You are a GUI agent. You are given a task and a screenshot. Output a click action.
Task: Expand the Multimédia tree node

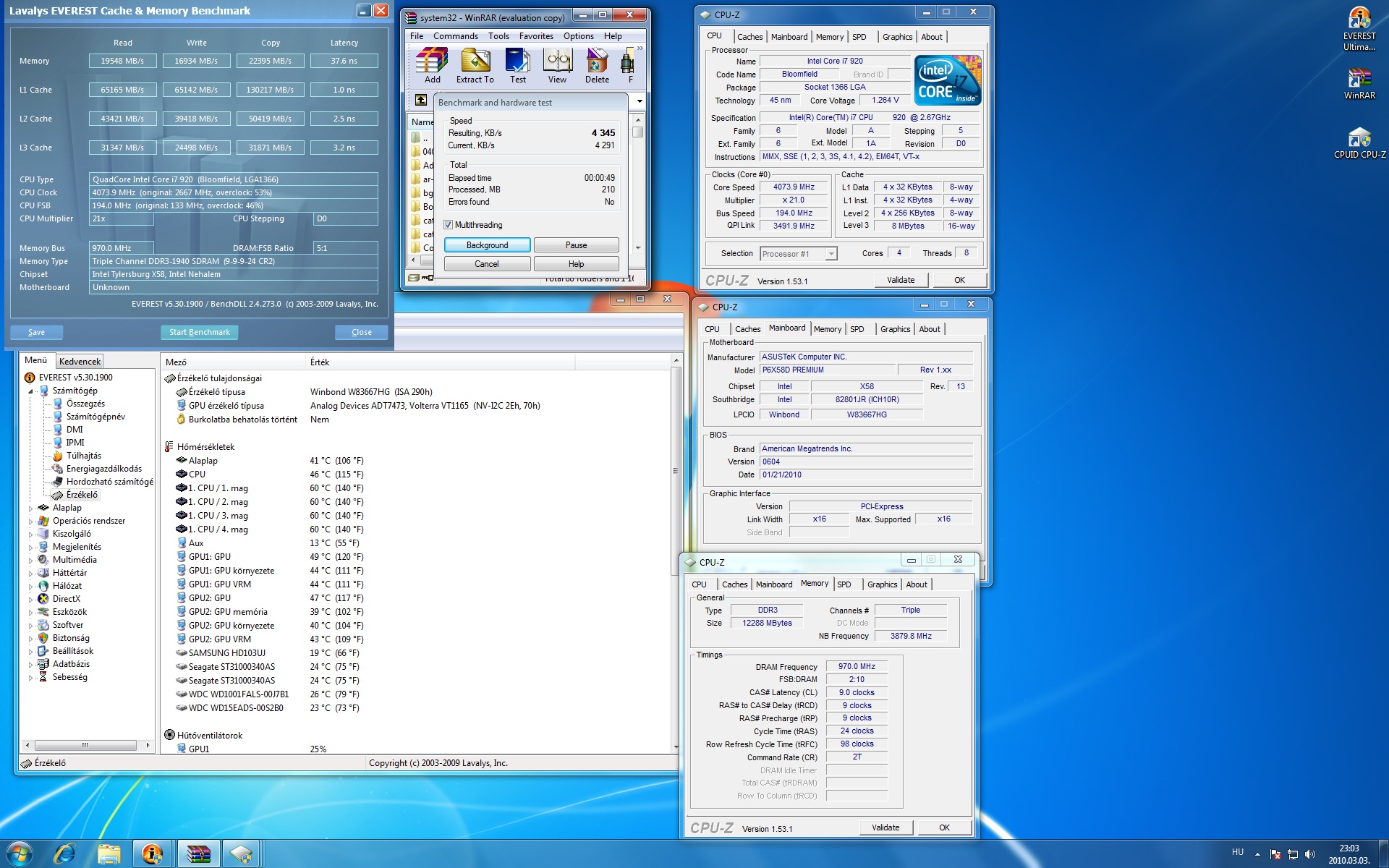(31, 561)
